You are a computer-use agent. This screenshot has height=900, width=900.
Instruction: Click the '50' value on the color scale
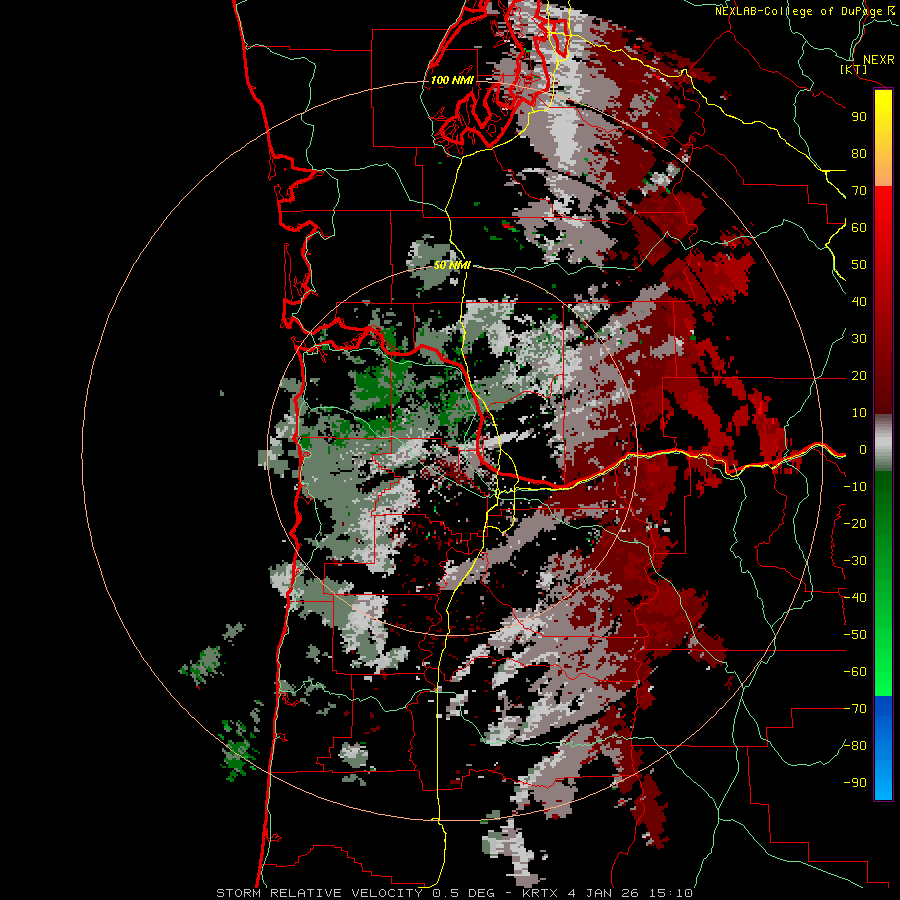point(859,265)
